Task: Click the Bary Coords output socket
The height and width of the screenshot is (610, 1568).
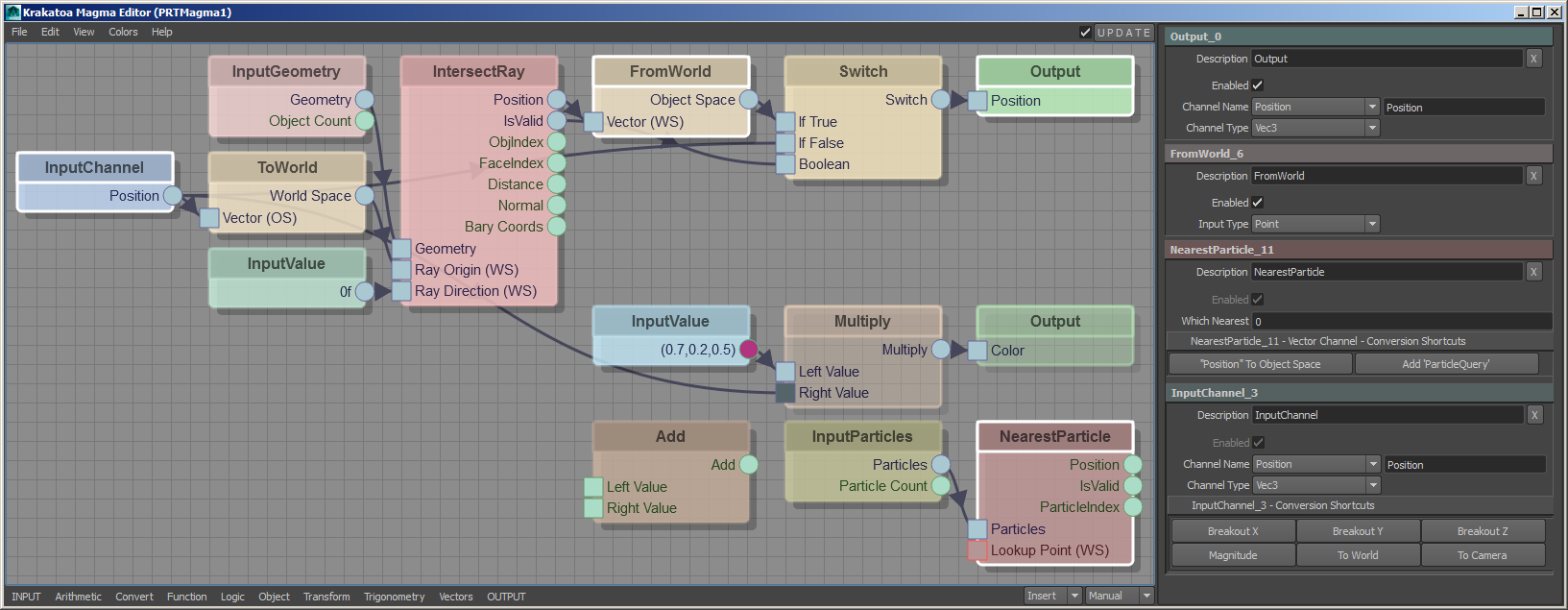Action: pos(557,226)
